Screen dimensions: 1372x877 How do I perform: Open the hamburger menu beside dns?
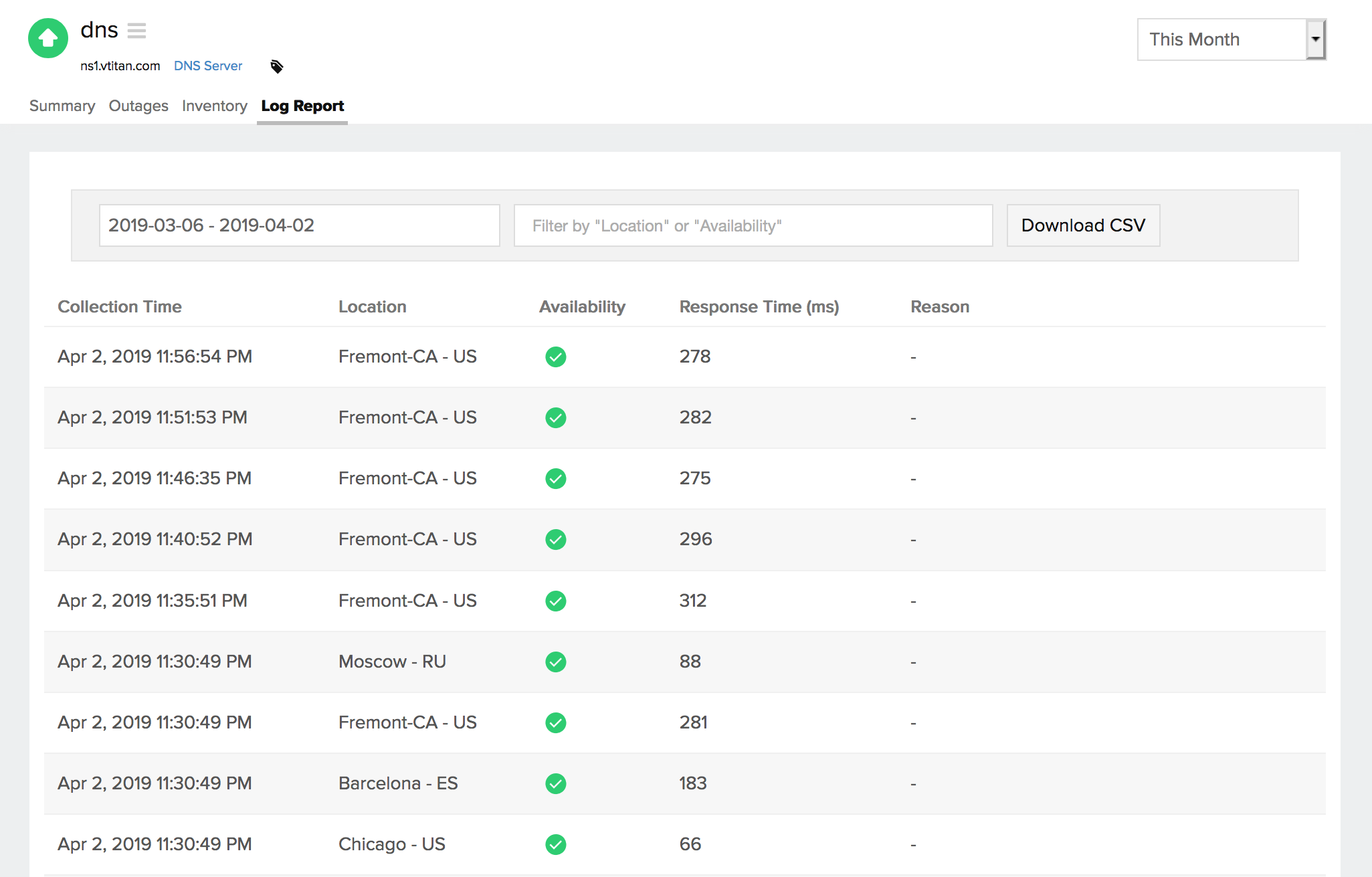point(136,31)
